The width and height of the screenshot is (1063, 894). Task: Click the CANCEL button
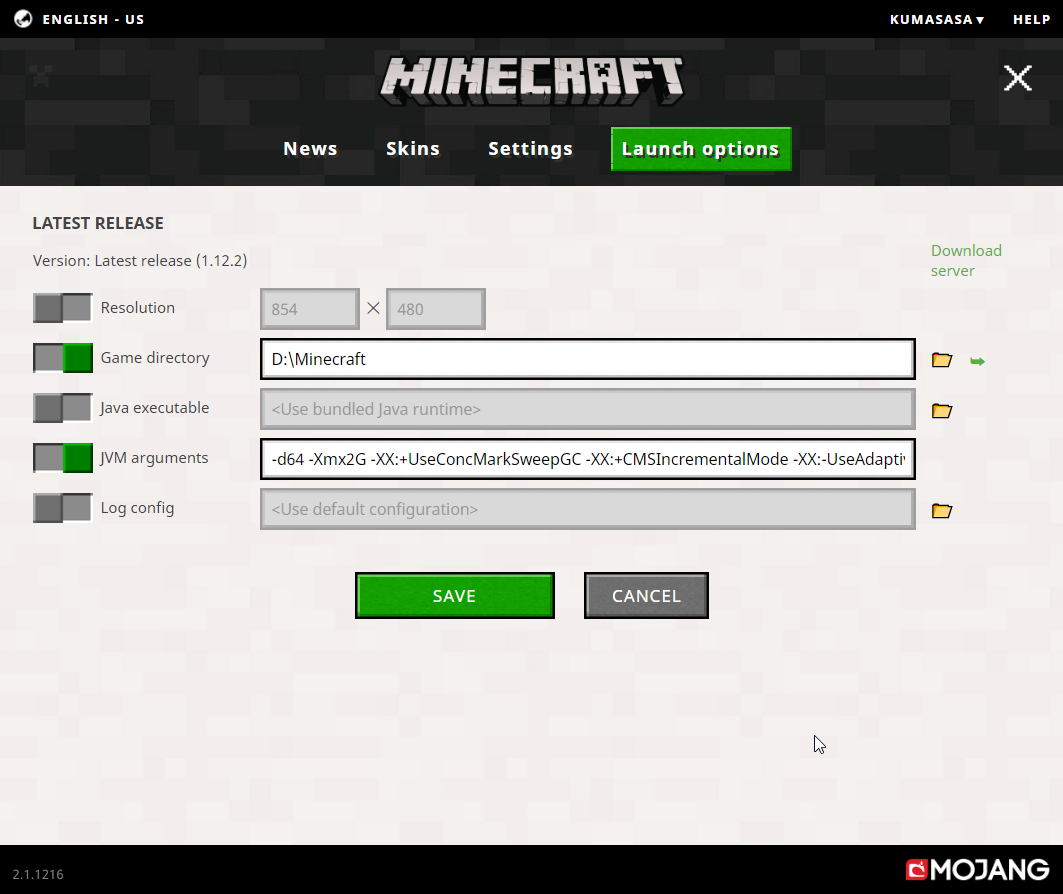646,596
